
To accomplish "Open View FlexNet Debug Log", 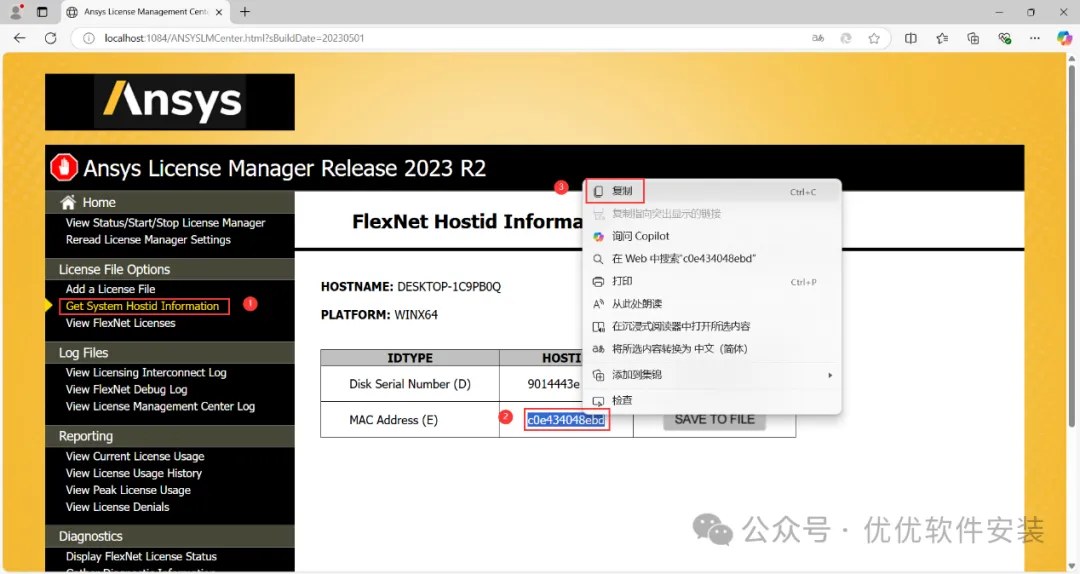I will click(x=126, y=390).
